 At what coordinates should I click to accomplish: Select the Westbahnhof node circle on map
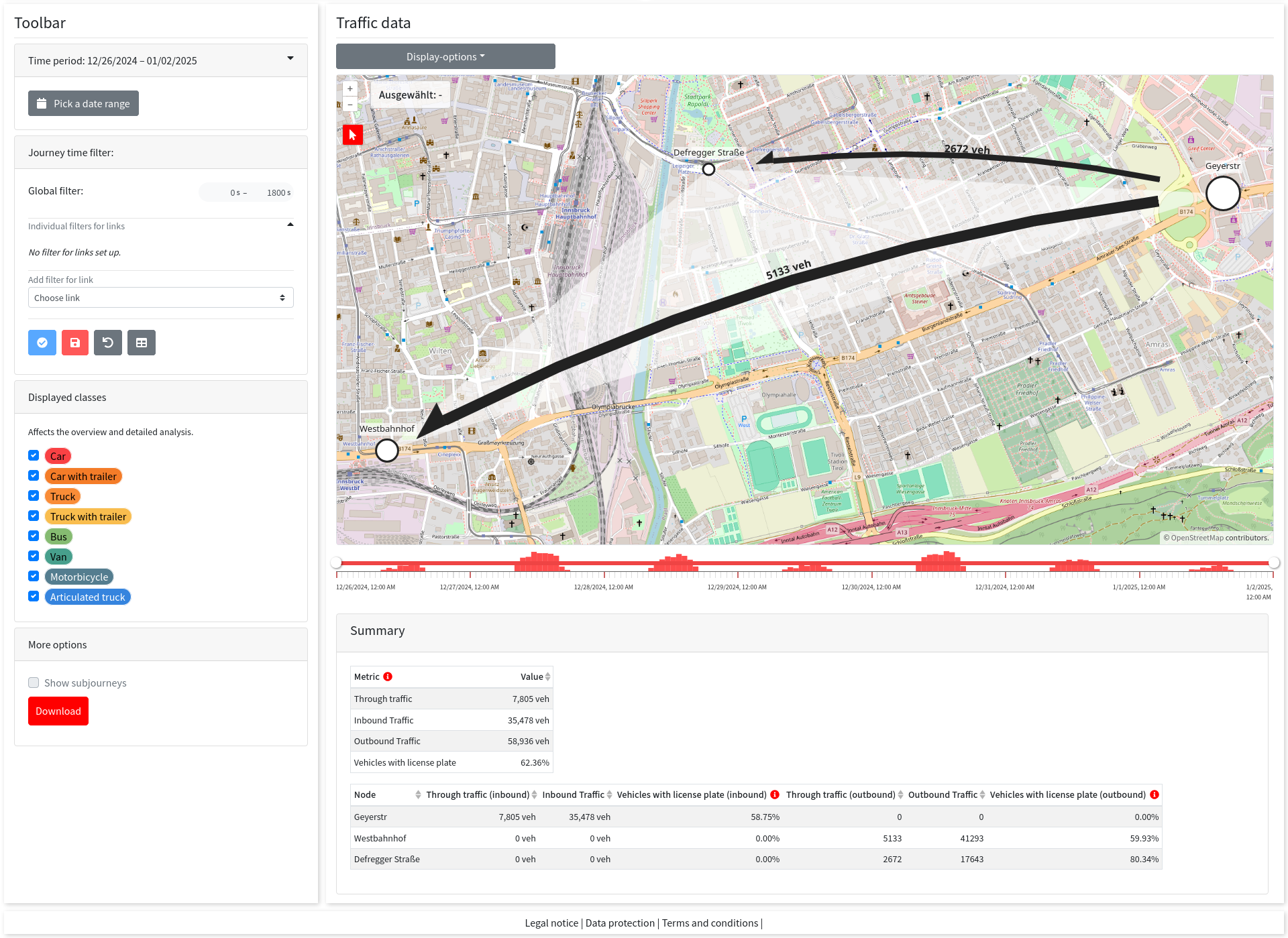click(x=387, y=451)
